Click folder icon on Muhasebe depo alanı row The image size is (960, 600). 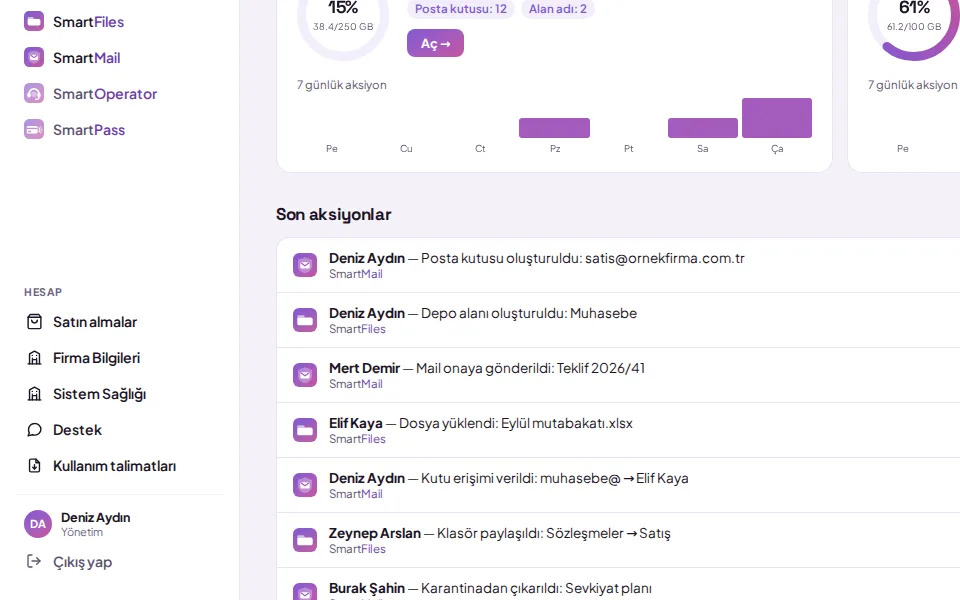coord(305,320)
